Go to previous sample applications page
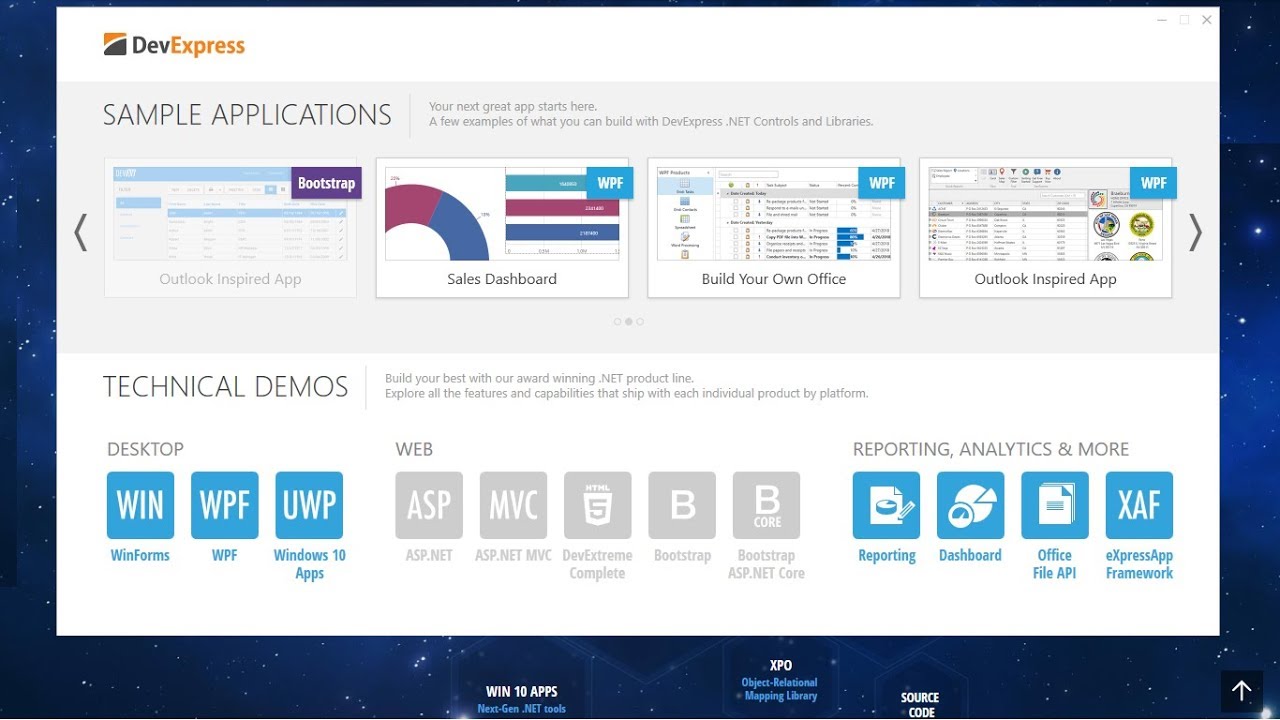Viewport: 1280px width, 720px height. [81, 232]
